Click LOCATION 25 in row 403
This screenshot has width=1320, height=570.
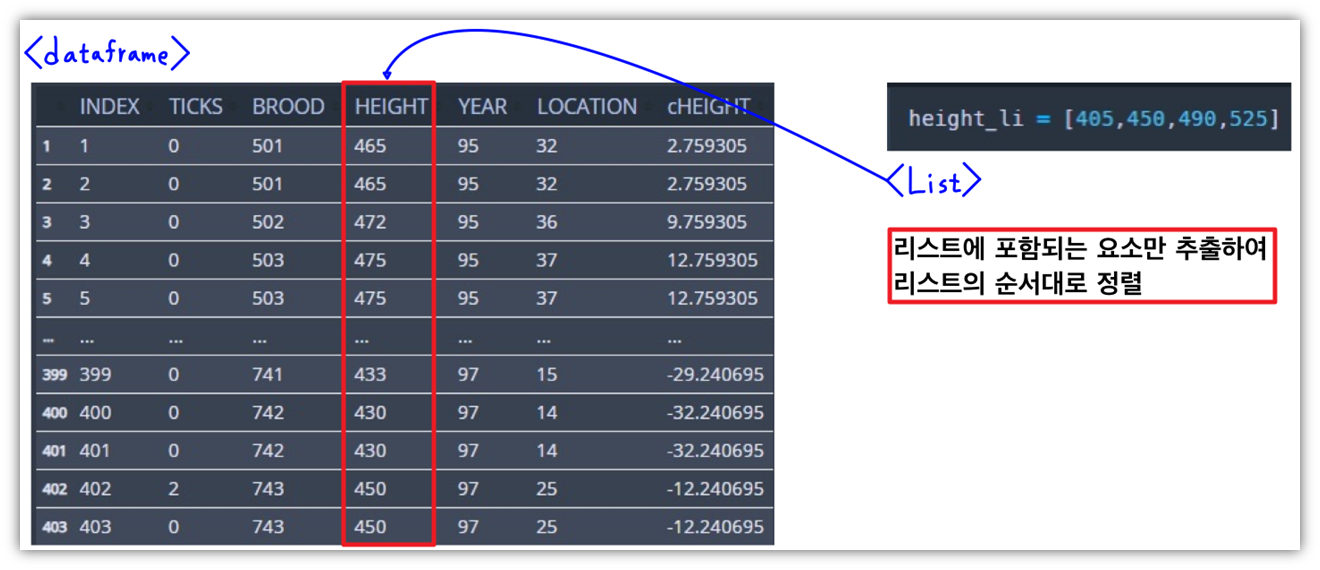click(547, 527)
